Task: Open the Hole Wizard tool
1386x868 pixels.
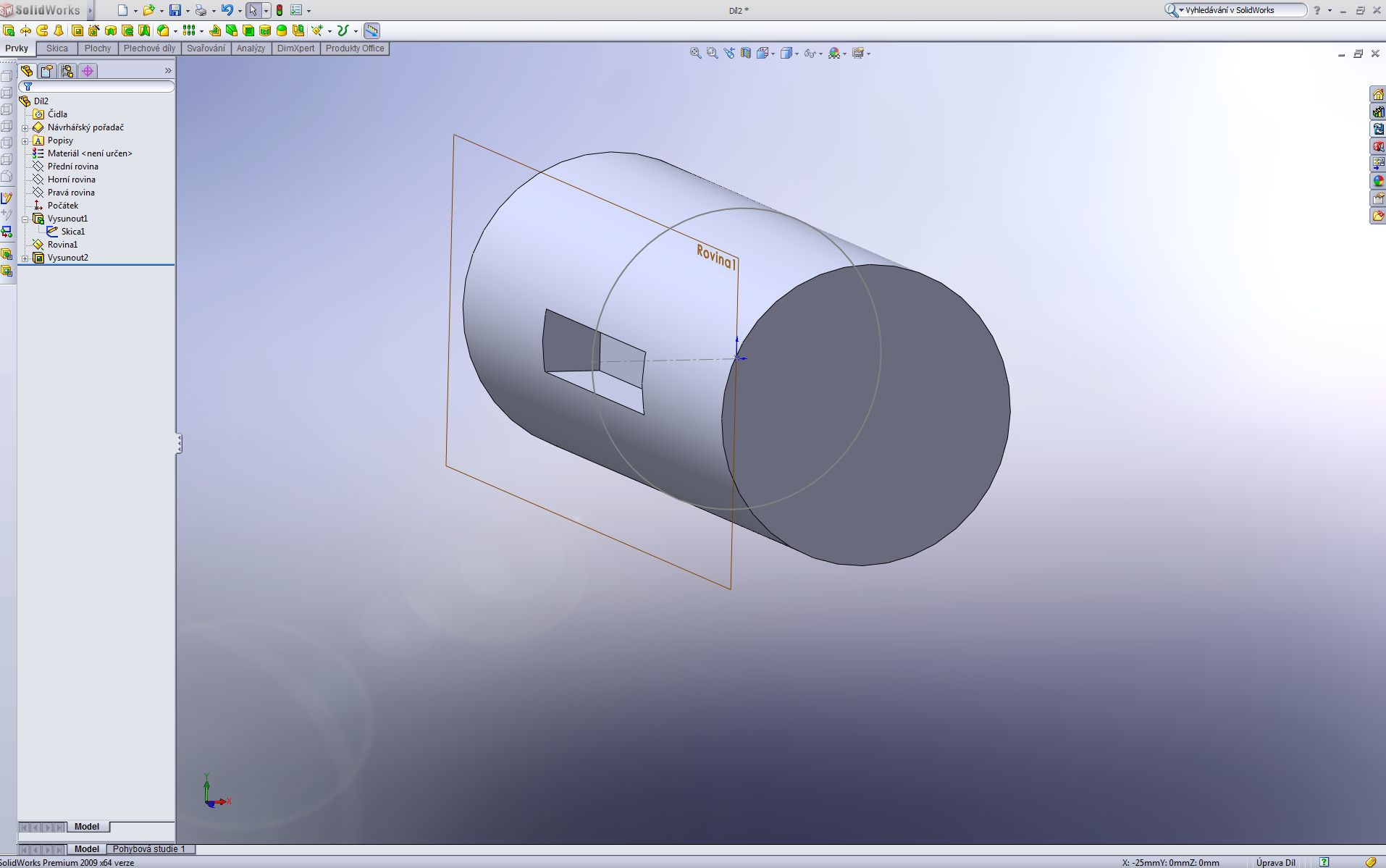Action: (x=94, y=30)
